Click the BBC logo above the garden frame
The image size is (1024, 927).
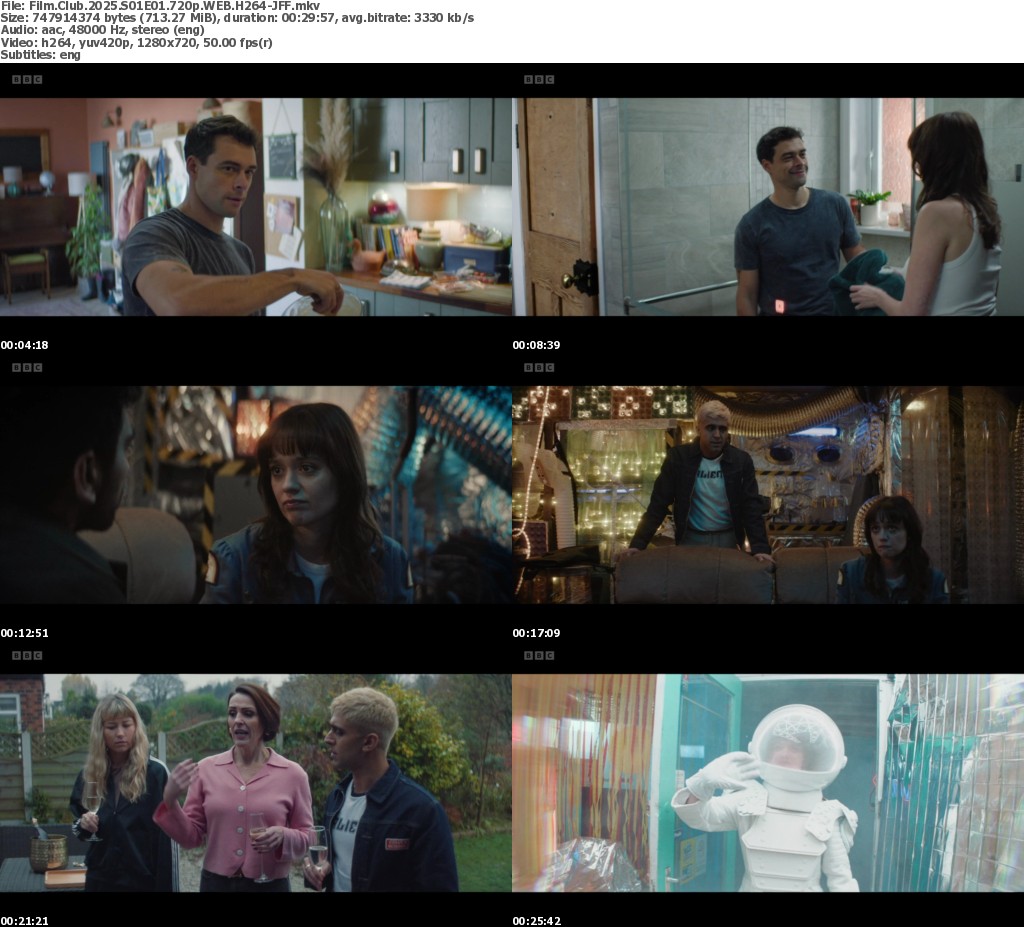click(x=27, y=655)
